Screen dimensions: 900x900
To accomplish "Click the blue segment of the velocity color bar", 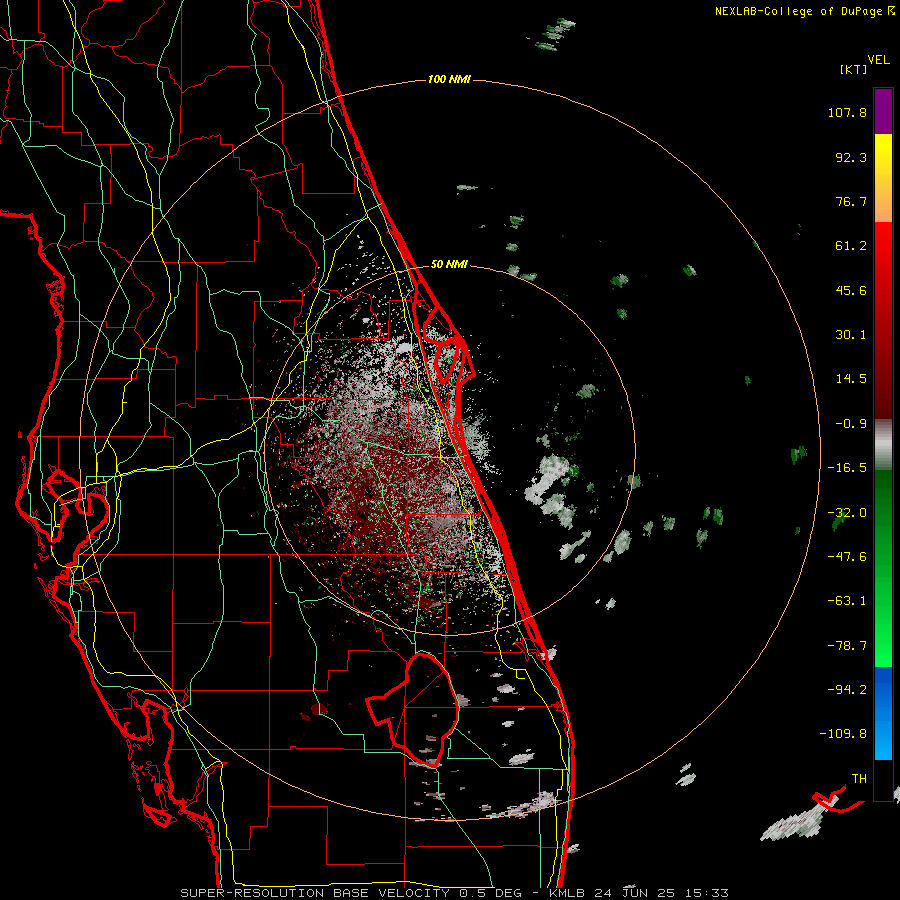I will pyautogui.click(x=883, y=713).
